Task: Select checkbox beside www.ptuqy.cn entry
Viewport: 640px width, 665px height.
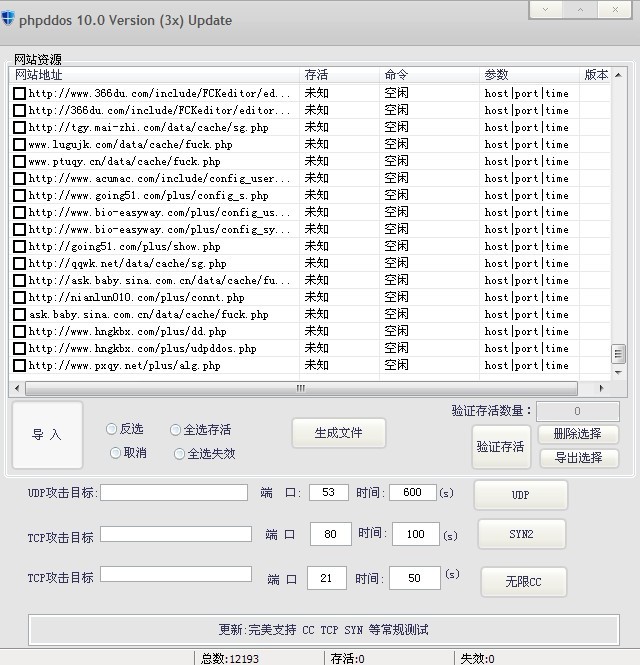Action: pyautogui.click(x=19, y=161)
